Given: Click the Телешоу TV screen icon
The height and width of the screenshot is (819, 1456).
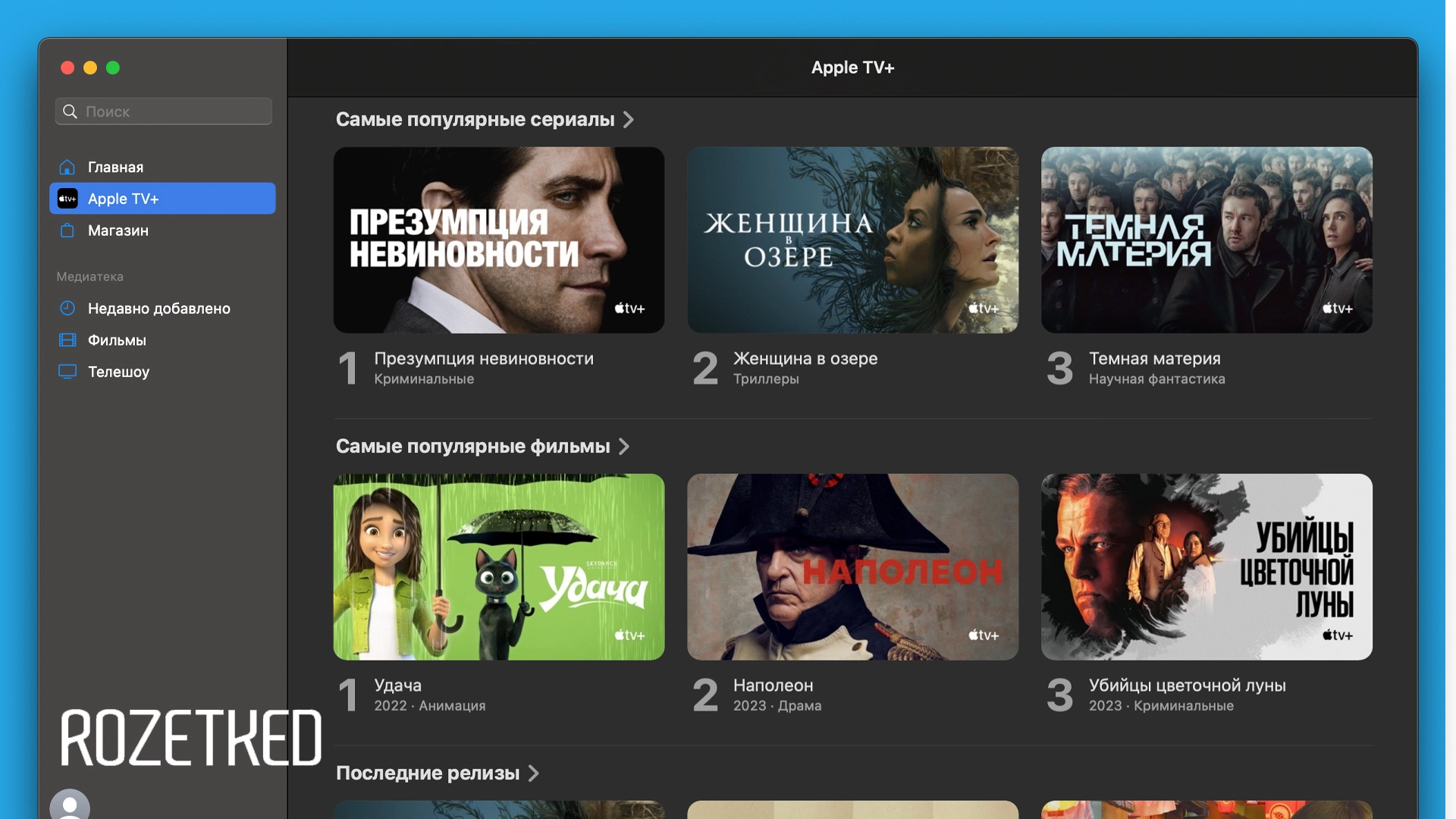Looking at the screenshot, I should (x=67, y=372).
